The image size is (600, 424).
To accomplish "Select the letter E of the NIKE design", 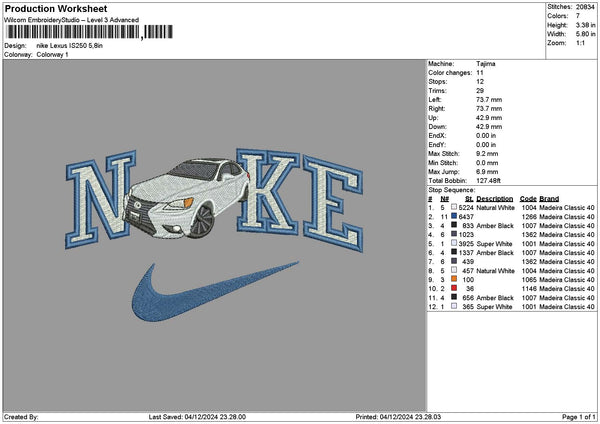I will (333, 204).
